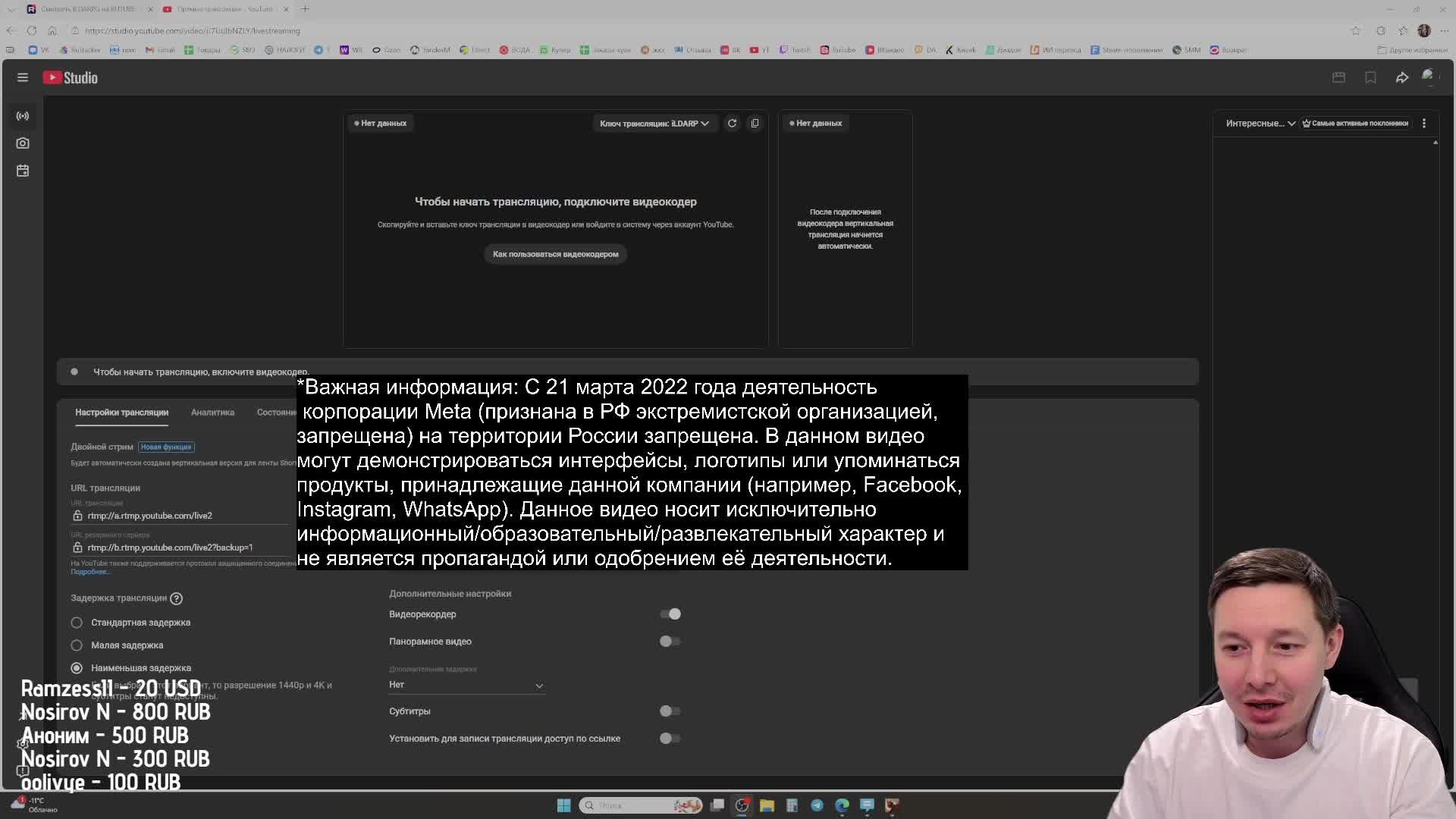Disable the Видеорекордер toggle
The image size is (1456, 819).
(670, 613)
